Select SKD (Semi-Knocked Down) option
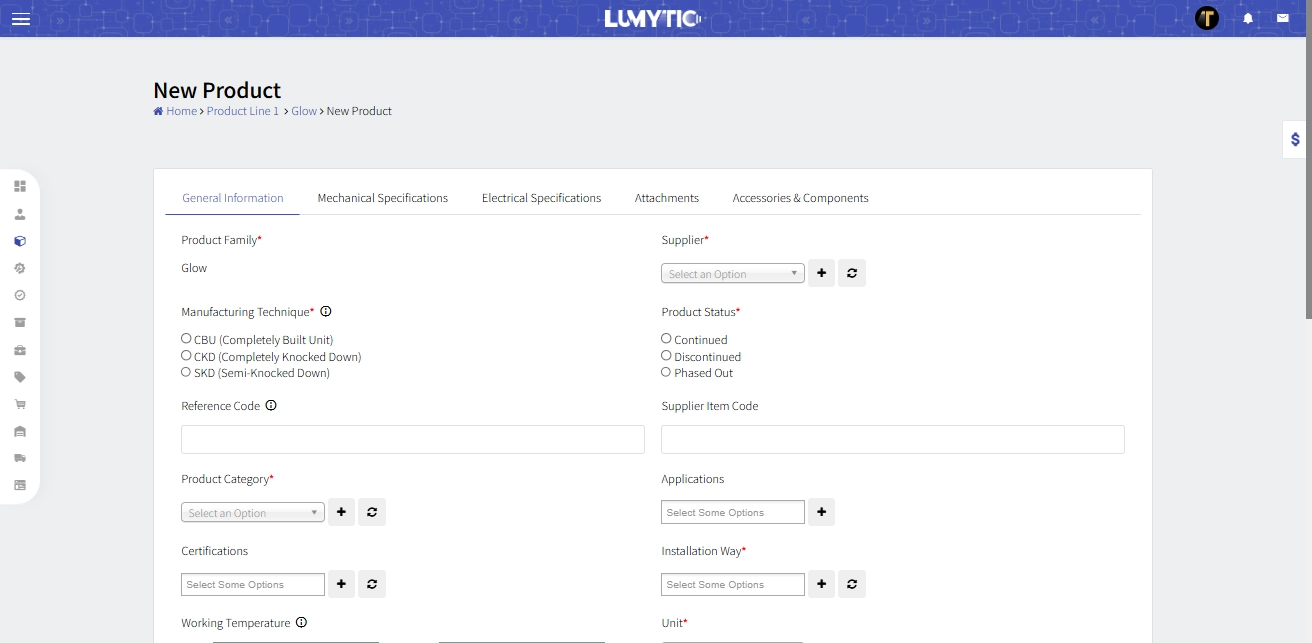The image size is (1312, 643). coord(186,372)
